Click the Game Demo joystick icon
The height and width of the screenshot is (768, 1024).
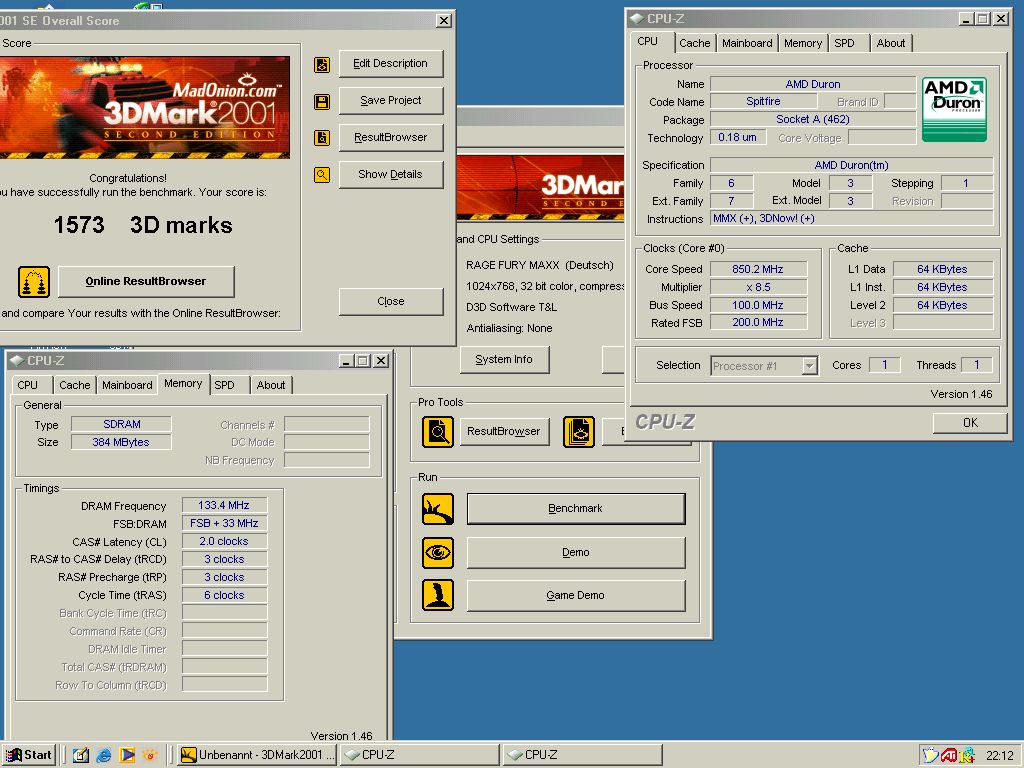438,596
